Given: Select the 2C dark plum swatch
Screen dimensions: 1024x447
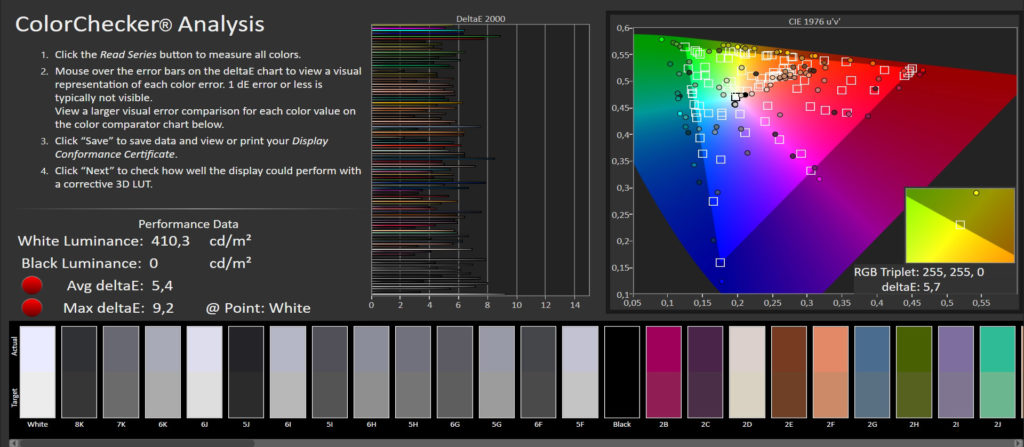Looking at the screenshot, I should click(x=705, y=372).
